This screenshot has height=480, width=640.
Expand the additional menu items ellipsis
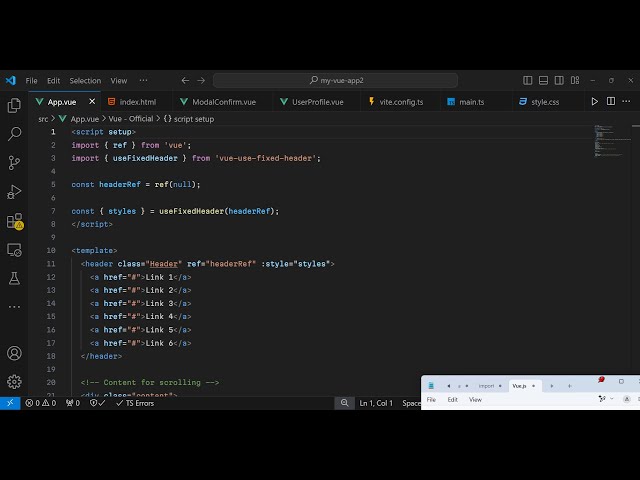click(143, 81)
